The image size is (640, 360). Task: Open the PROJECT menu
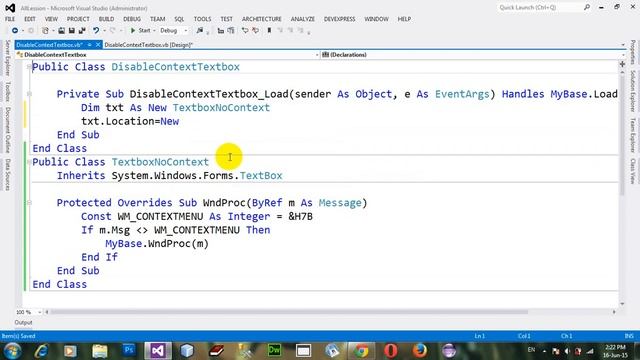[x=78, y=19]
